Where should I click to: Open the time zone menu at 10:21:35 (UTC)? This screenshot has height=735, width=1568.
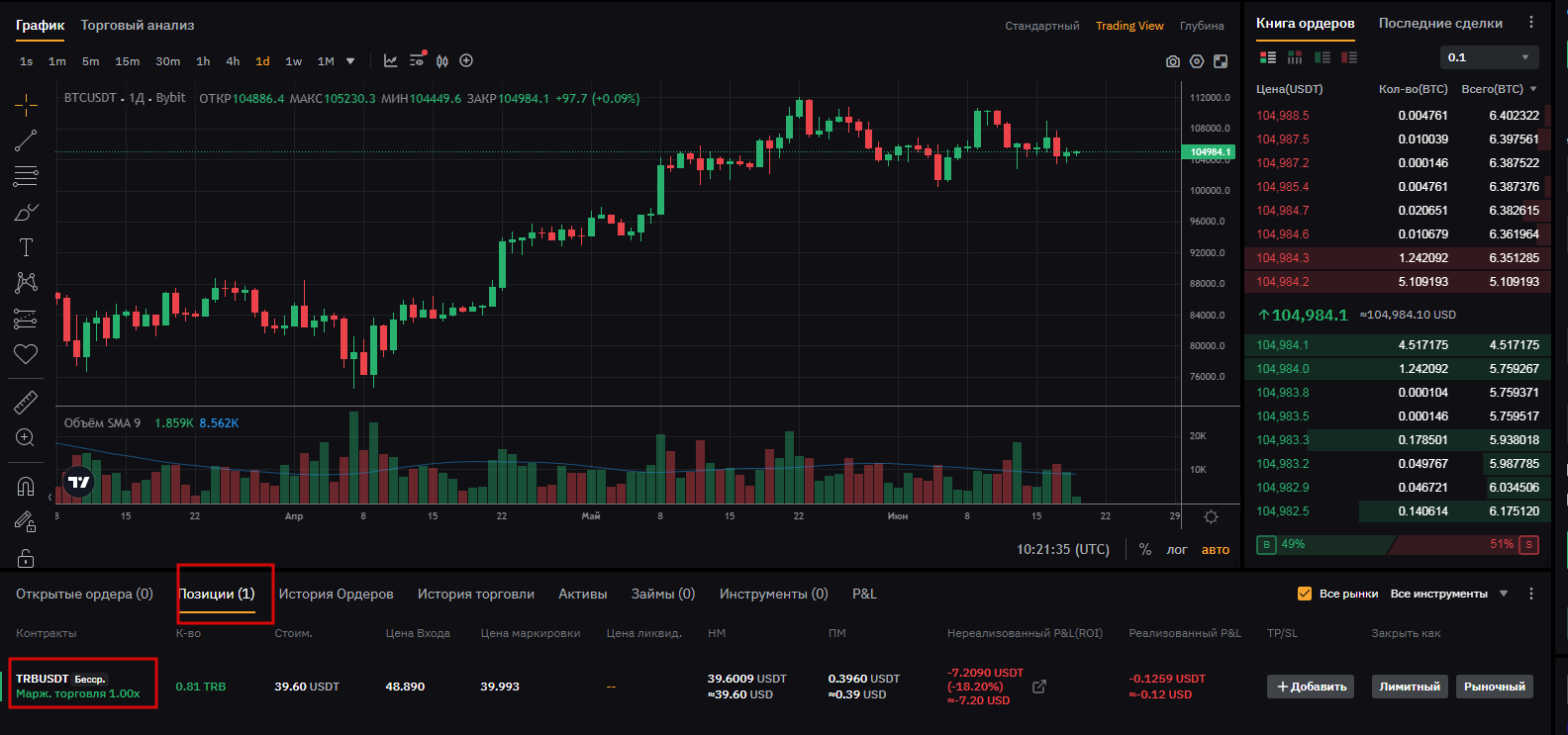[1063, 549]
